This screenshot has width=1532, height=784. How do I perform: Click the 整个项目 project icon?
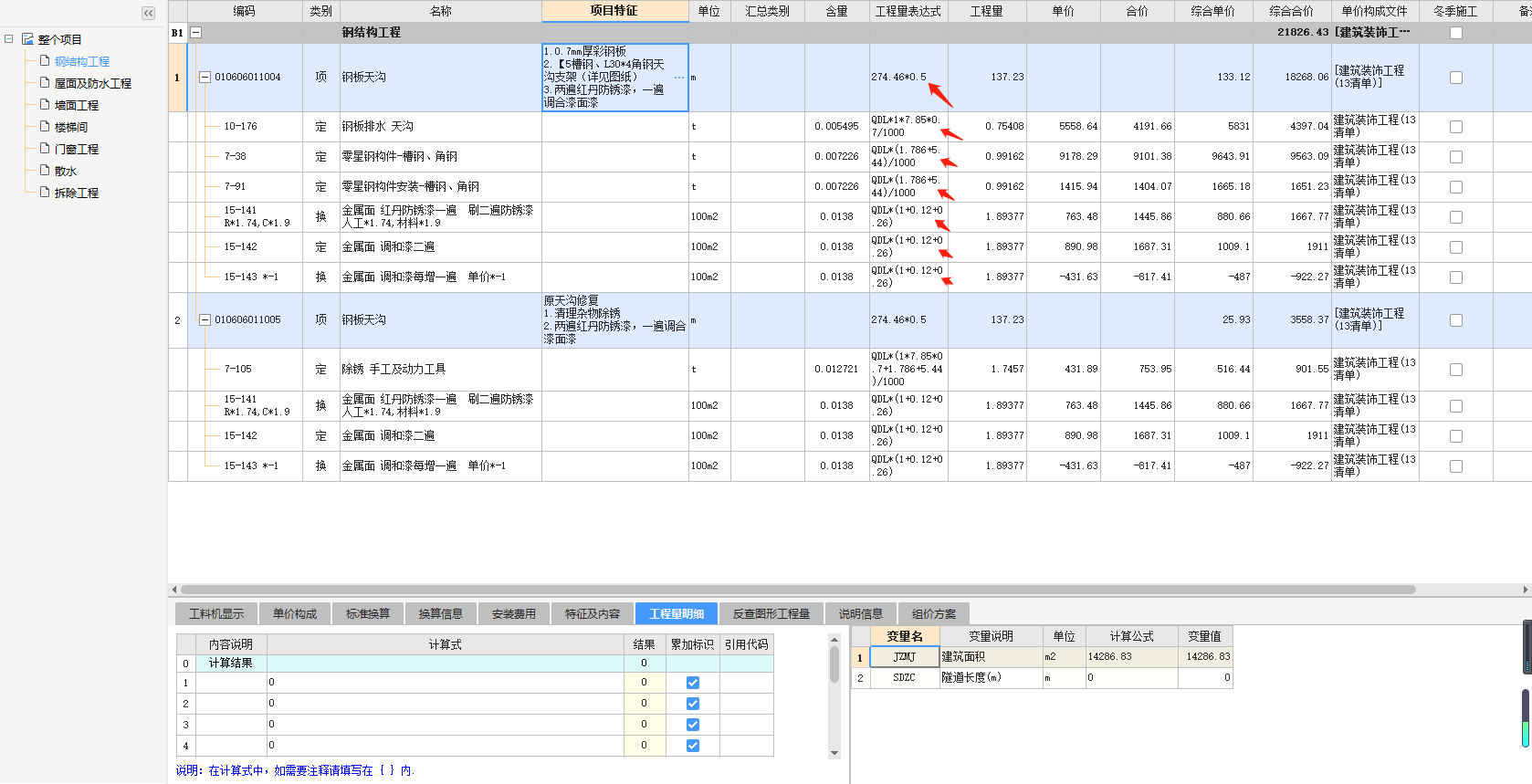point(27,39)
